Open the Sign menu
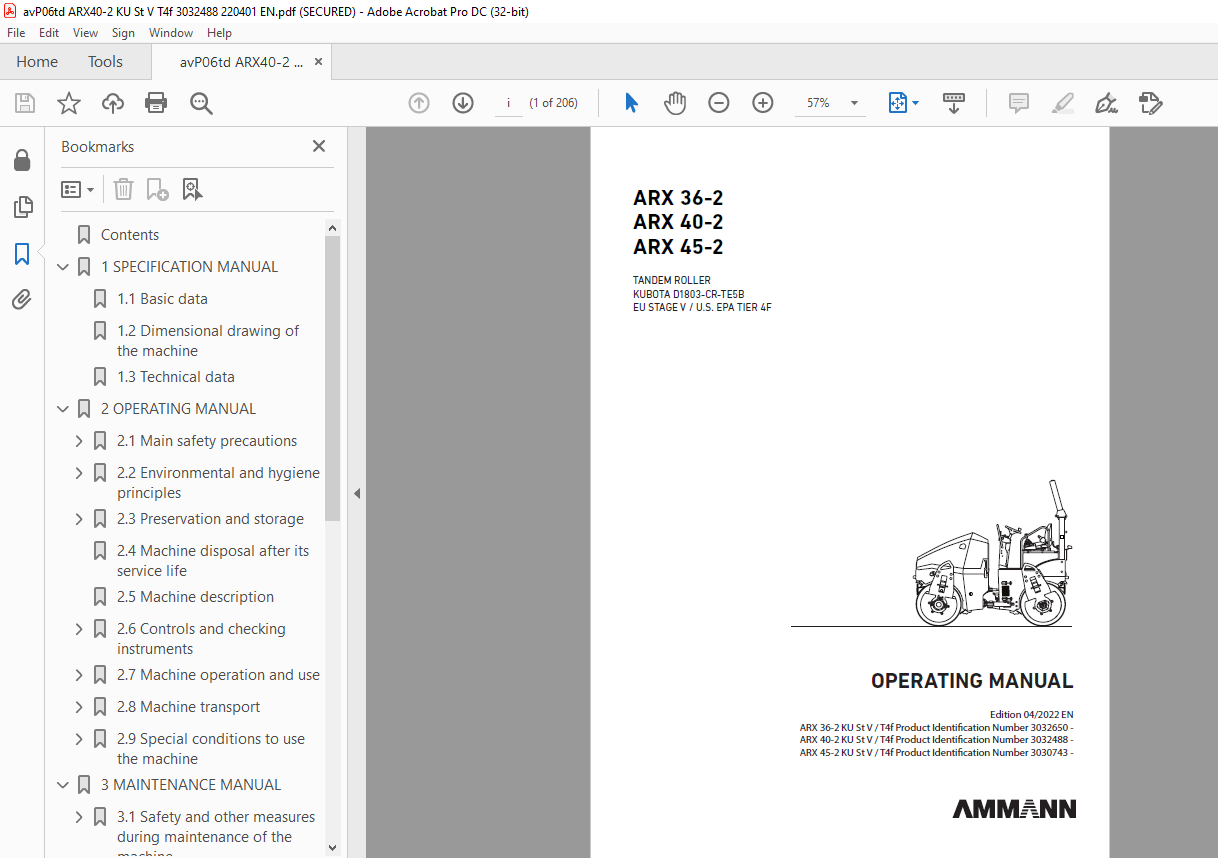The image size is (1218, 858). tap(123, 33)
